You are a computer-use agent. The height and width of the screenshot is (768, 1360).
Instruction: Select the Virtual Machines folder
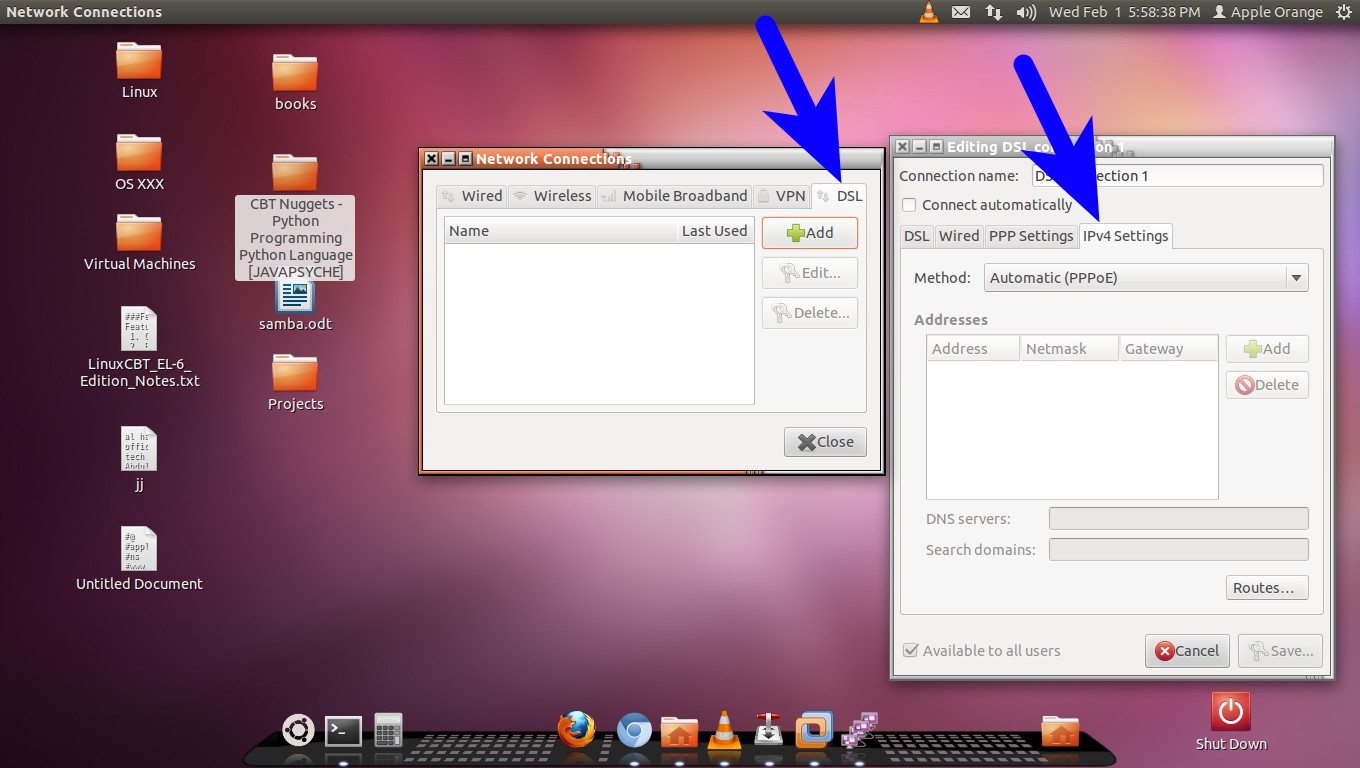[139, 242]
